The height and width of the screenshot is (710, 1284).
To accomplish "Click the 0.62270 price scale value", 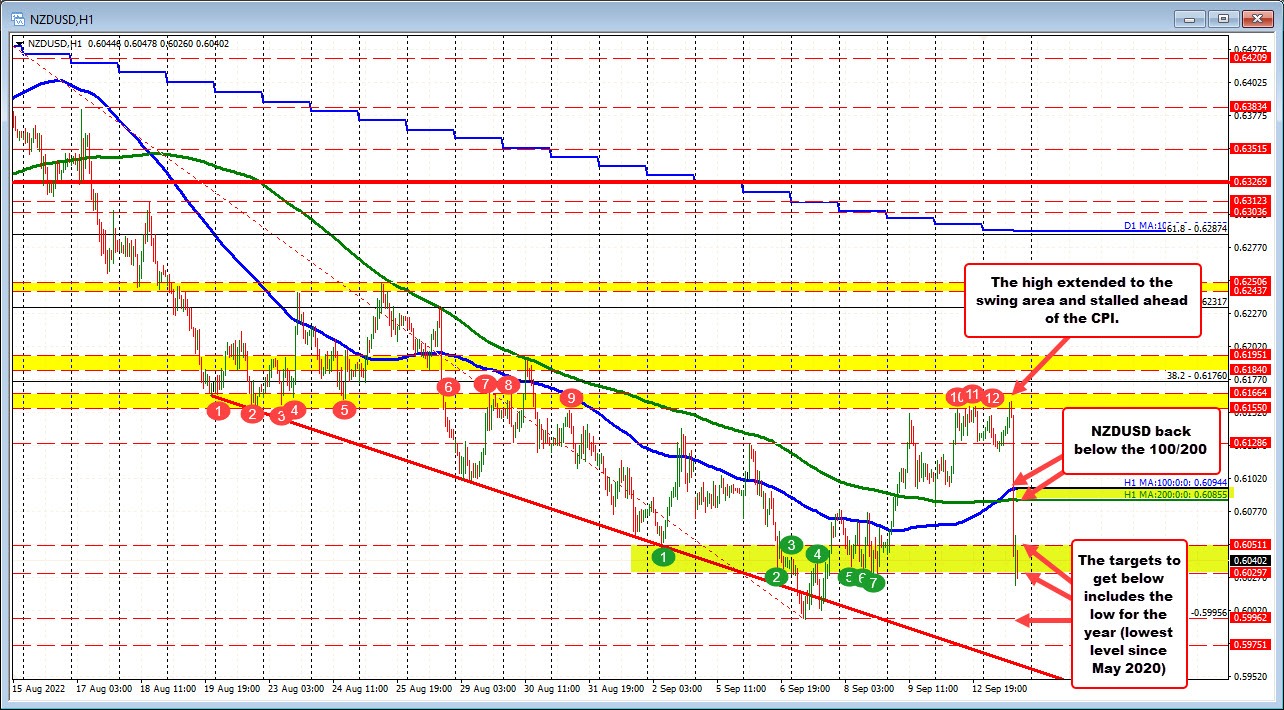I will [1248, 313].
